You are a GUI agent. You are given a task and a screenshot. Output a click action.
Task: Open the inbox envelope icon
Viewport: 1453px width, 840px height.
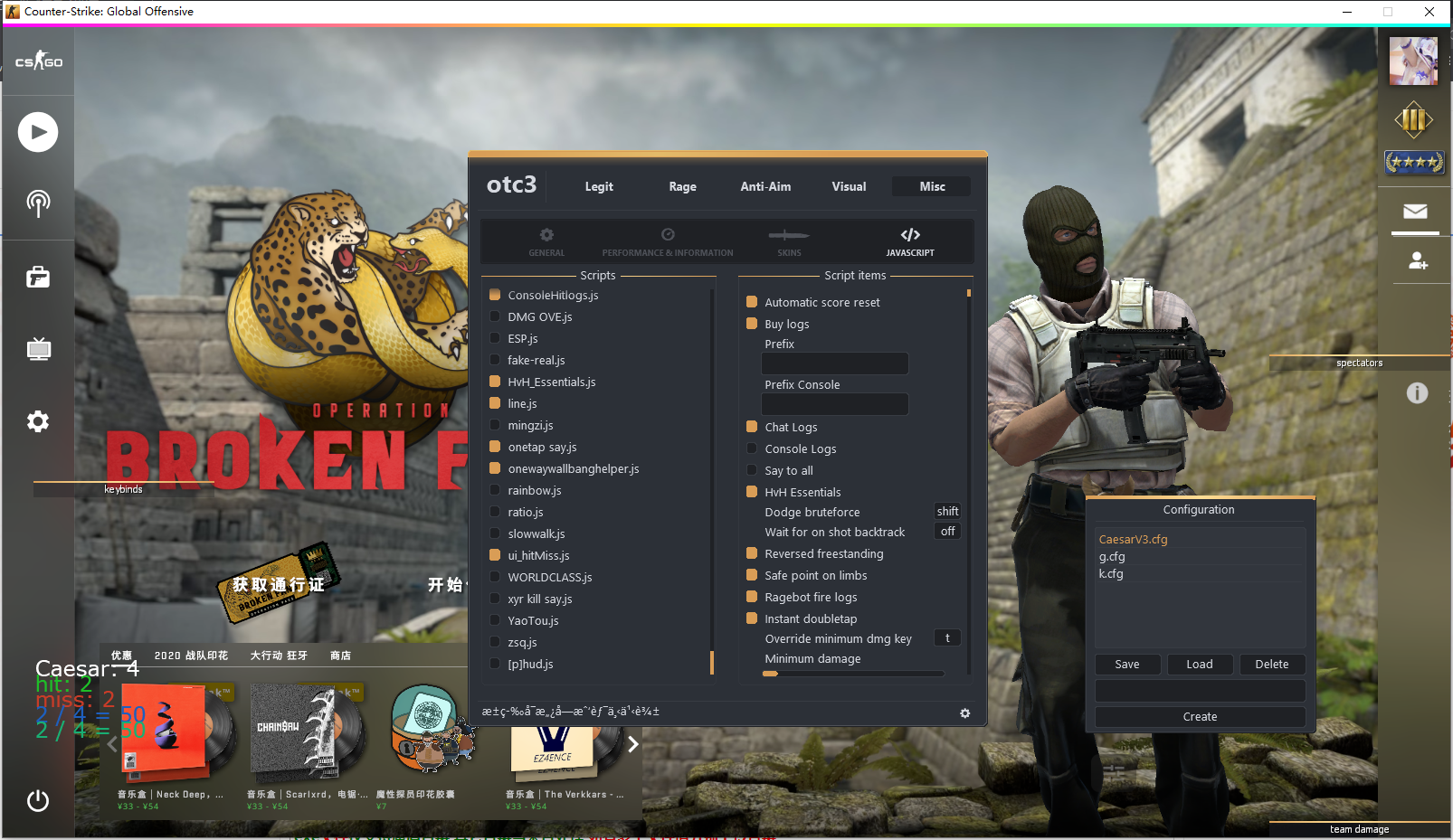pyautogui.click(x=1415, y=212)
